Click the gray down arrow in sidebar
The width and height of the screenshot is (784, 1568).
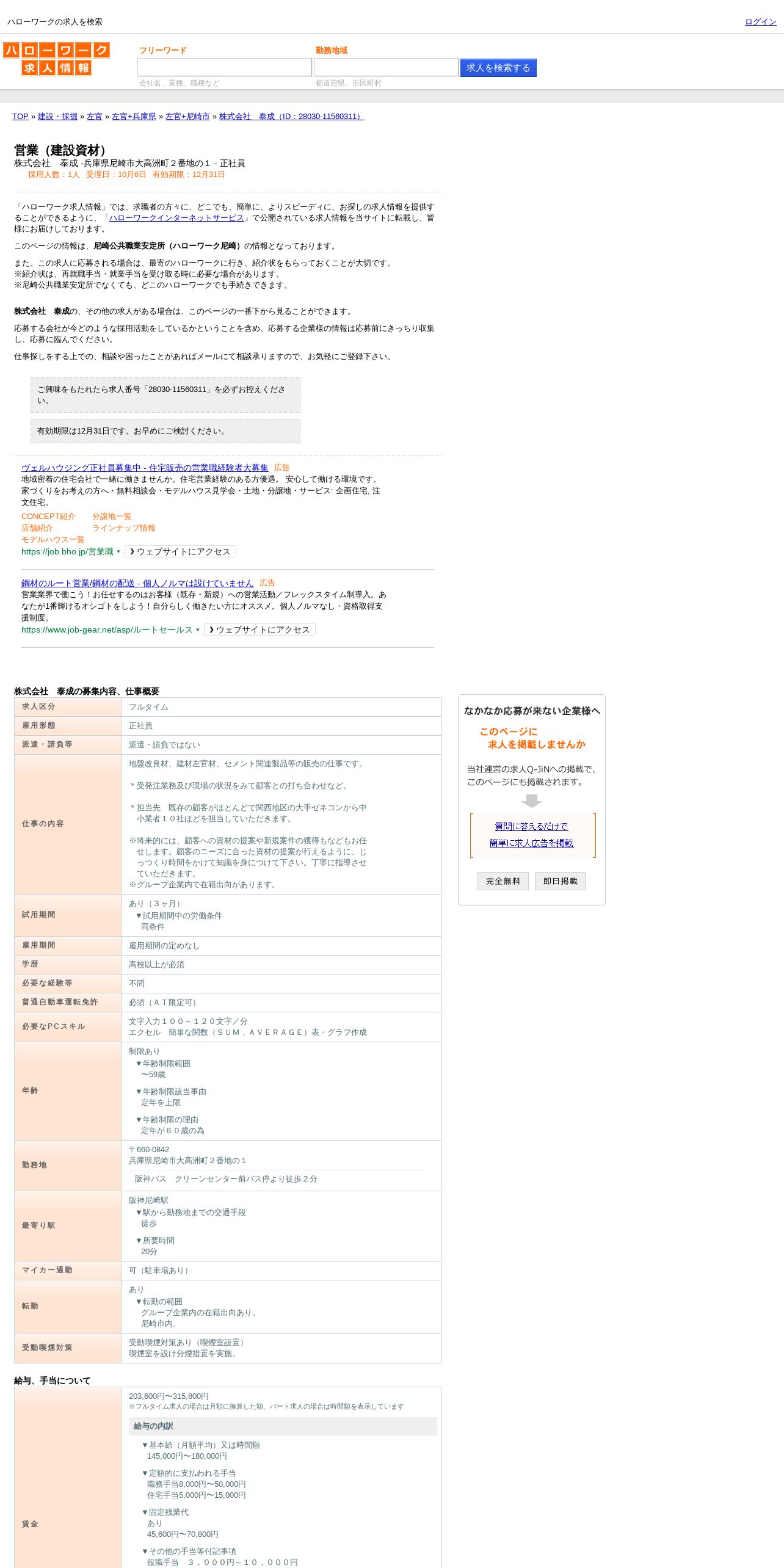(x=532, y=800)
